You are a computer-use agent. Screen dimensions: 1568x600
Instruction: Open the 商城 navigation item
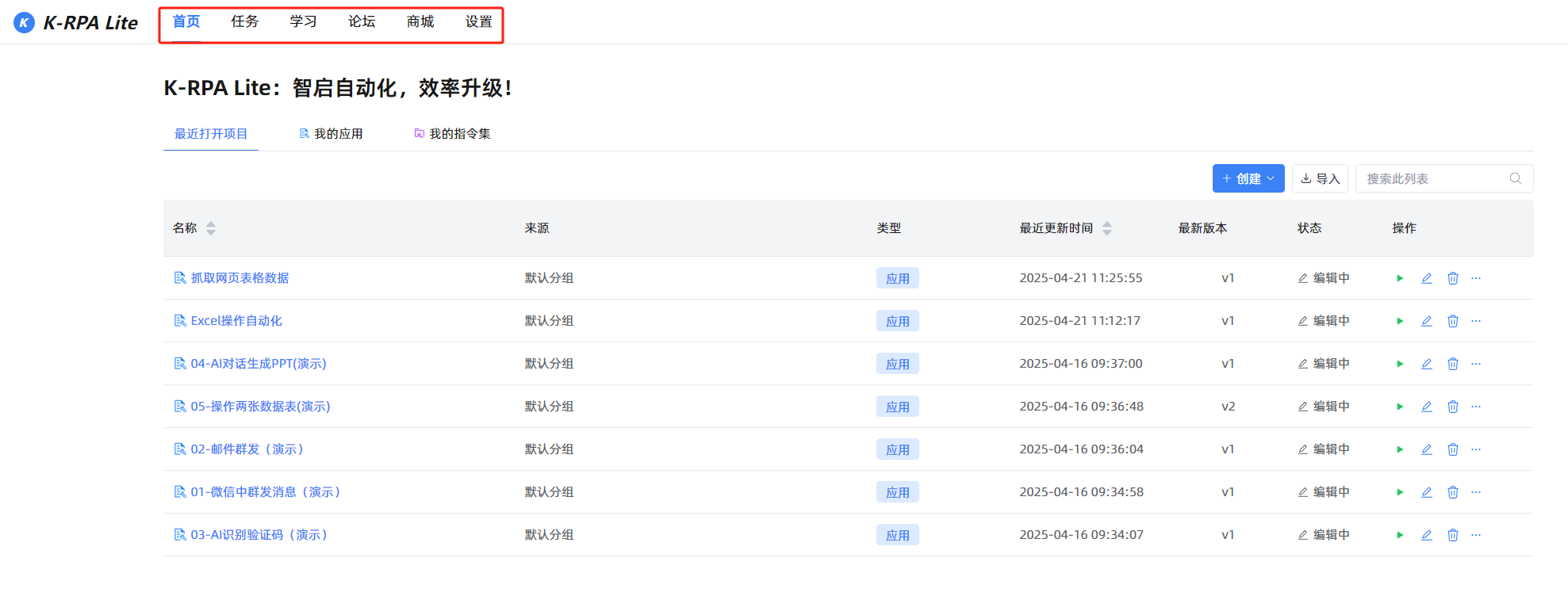[x=420, y=21]
